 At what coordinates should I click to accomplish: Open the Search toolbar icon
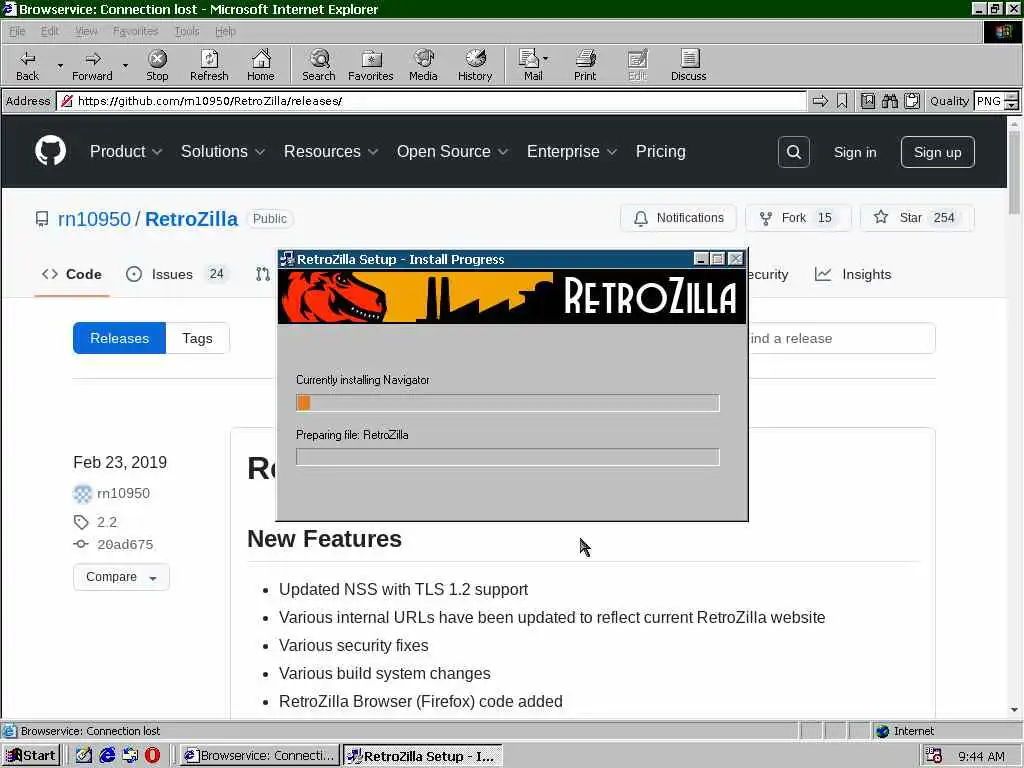click(x=319, y=65)
